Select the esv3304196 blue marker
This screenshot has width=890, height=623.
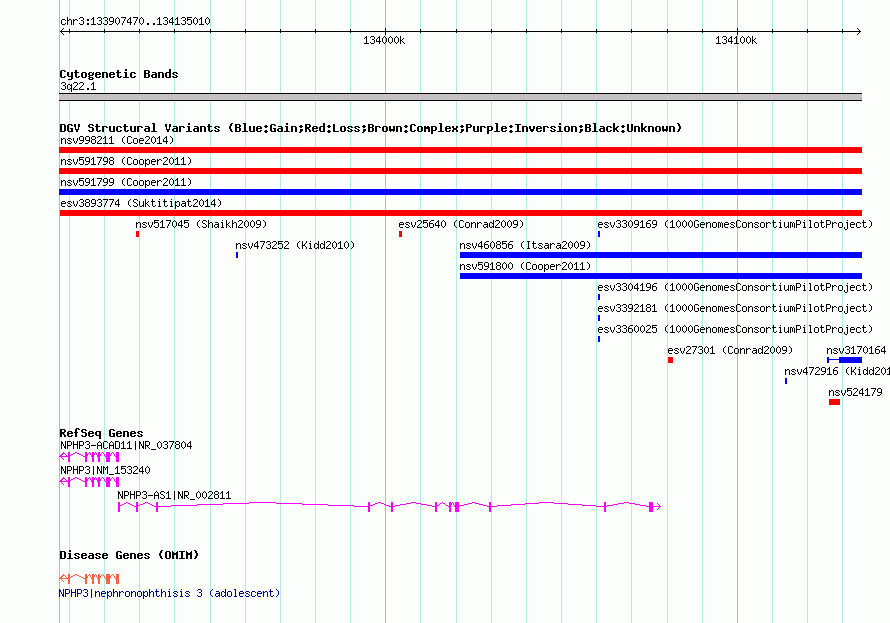pos(599,297)
